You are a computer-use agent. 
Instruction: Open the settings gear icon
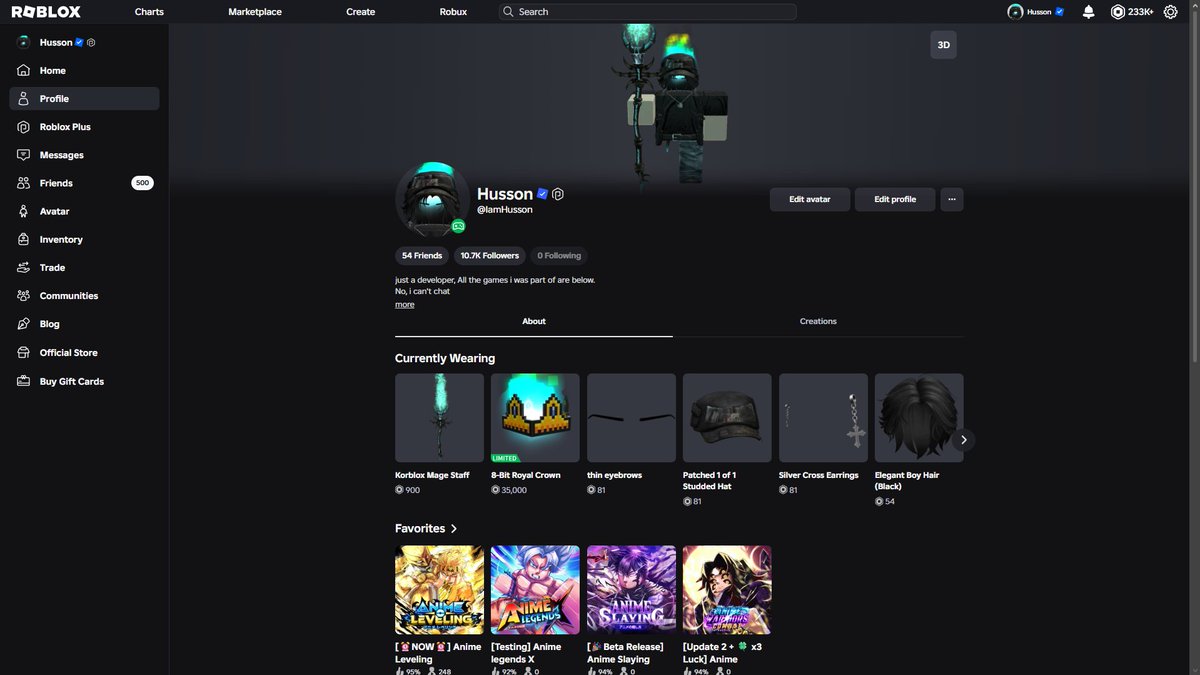tap(1170, 12)
